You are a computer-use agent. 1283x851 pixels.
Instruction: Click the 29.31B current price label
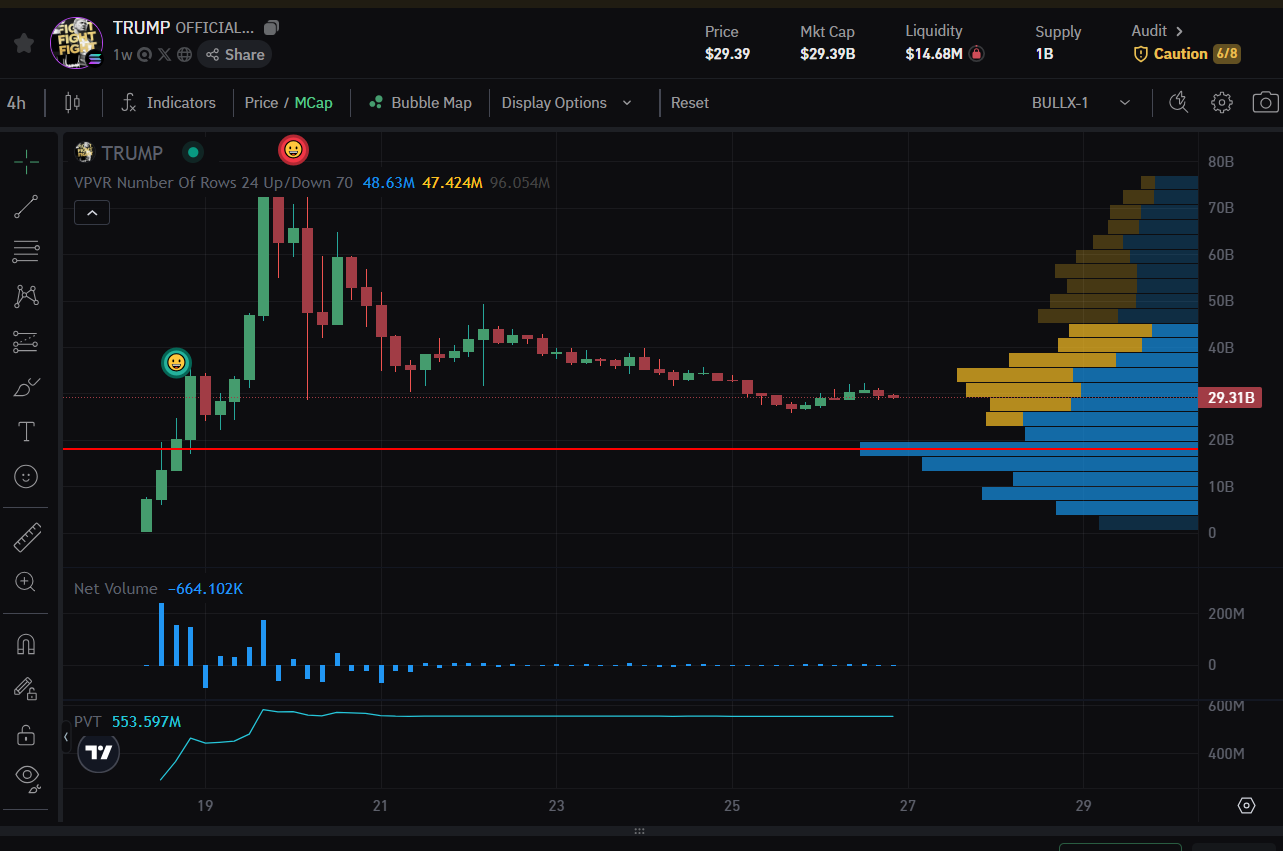(x=1230, y=398)
